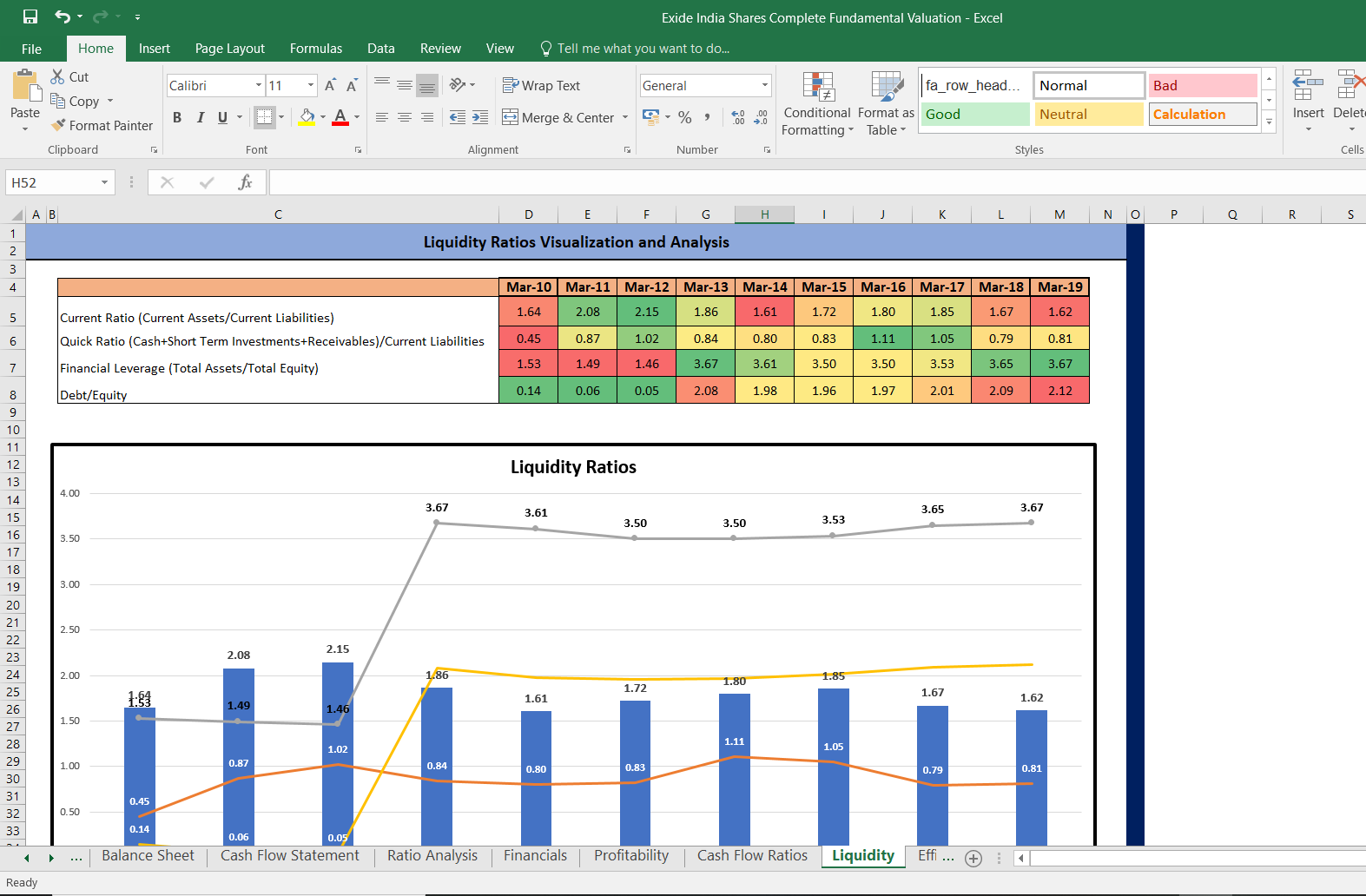
Task: Expand the General number format dropdown
Action: coord(765,85)
